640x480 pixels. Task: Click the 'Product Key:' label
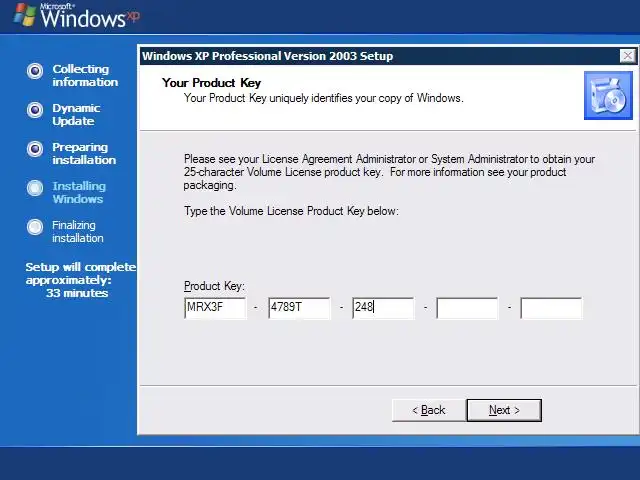[214, 286]
